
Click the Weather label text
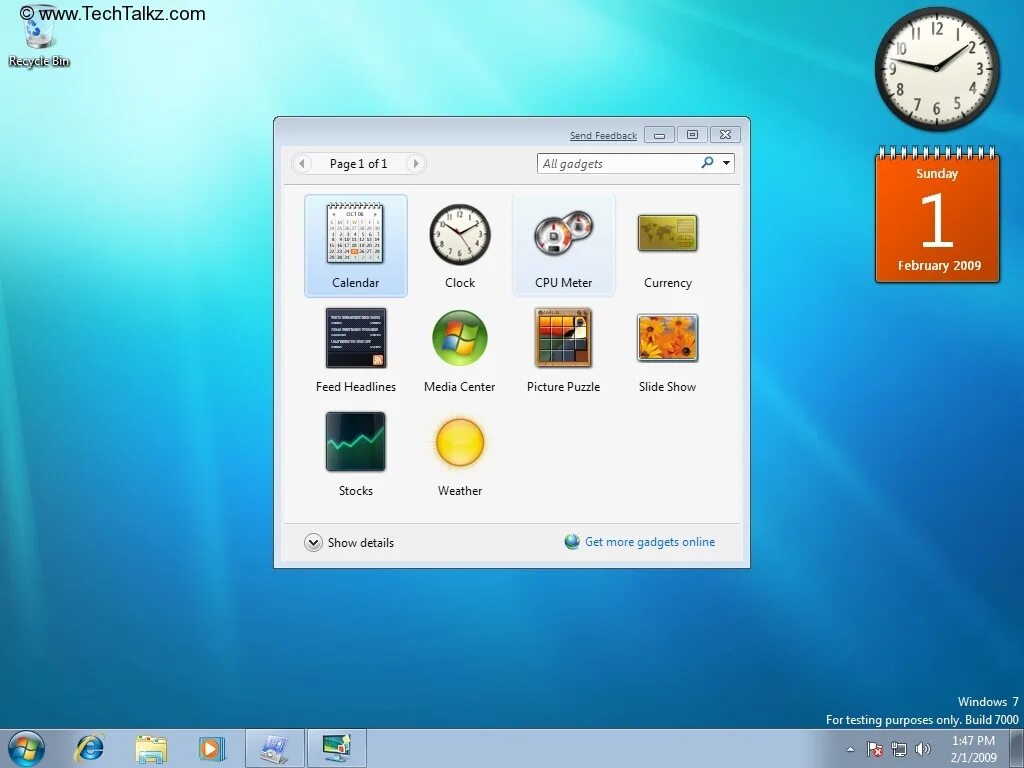[460, 490]
